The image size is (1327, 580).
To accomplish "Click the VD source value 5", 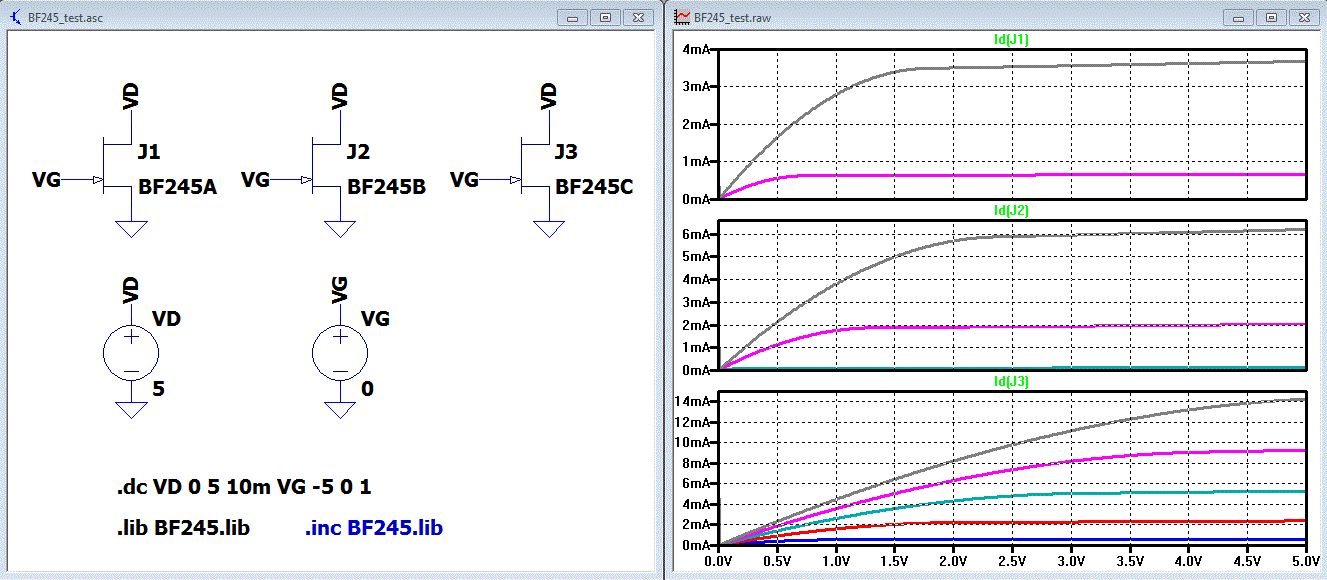I will click(x=158, y=389).
